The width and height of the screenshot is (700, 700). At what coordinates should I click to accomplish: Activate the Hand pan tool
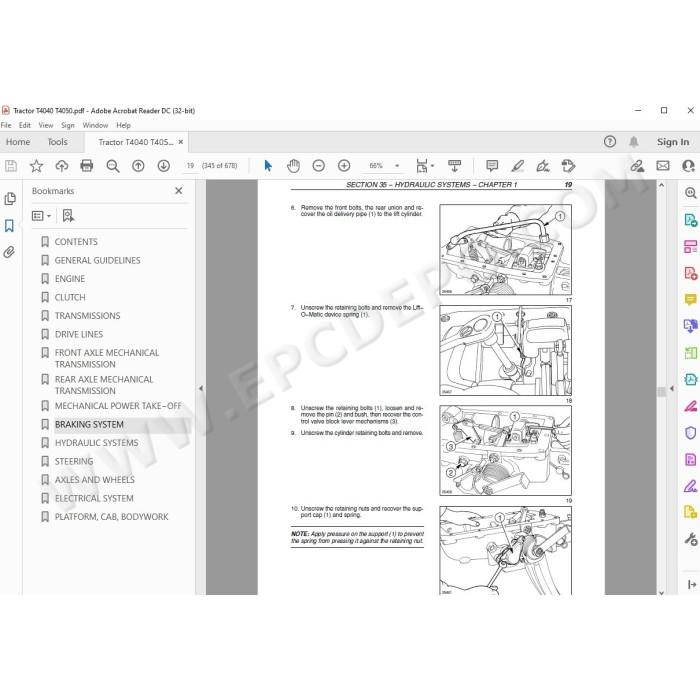(293, 166)
